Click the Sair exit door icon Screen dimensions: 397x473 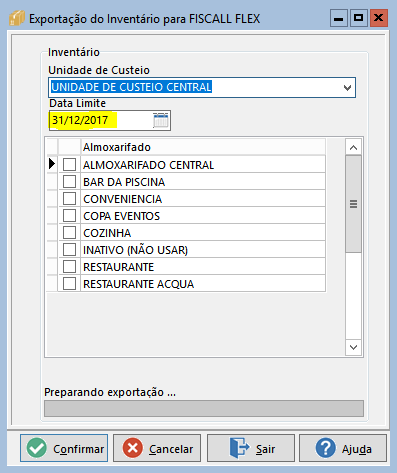(239, 448)
